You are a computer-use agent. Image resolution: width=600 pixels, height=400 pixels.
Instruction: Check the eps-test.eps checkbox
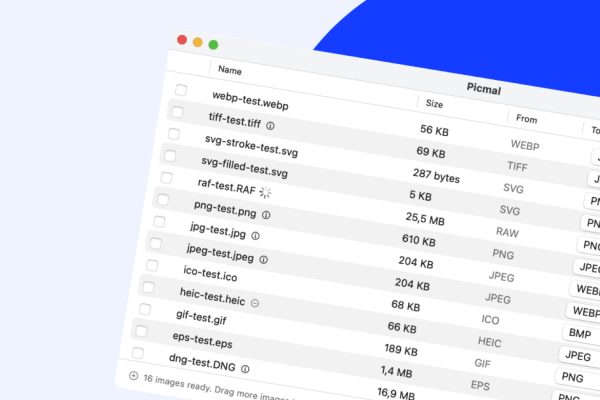[141, 331]
